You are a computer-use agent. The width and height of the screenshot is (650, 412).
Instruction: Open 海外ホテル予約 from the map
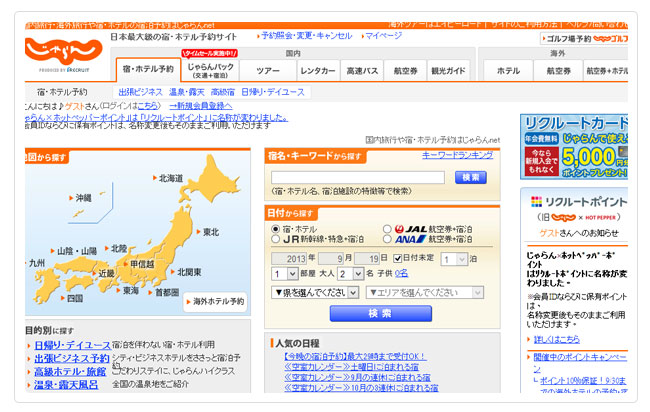coord(216,301)
